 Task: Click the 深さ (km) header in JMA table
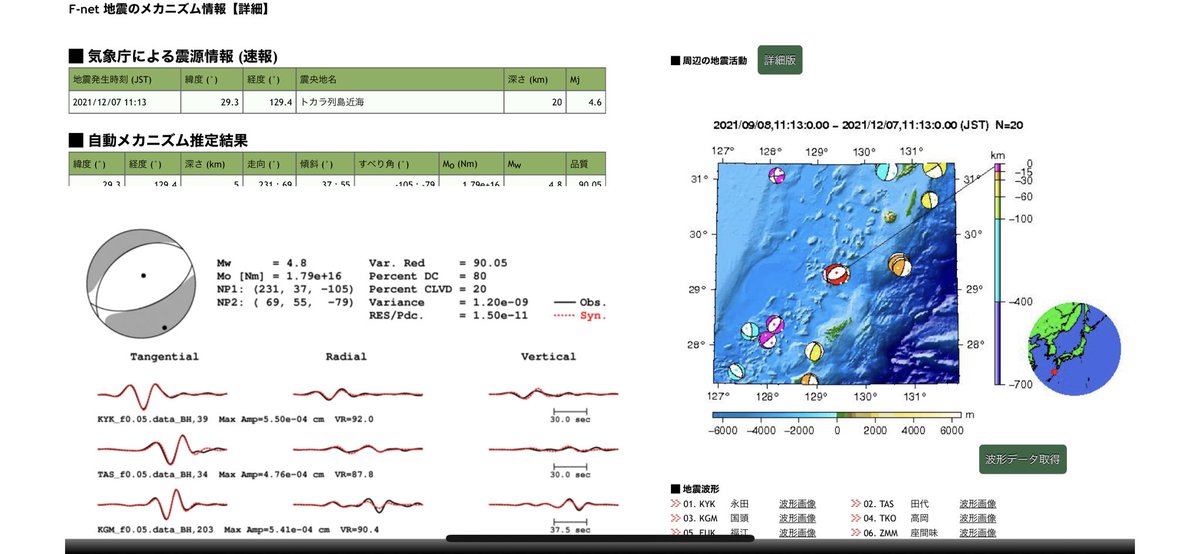click(535, 79)
